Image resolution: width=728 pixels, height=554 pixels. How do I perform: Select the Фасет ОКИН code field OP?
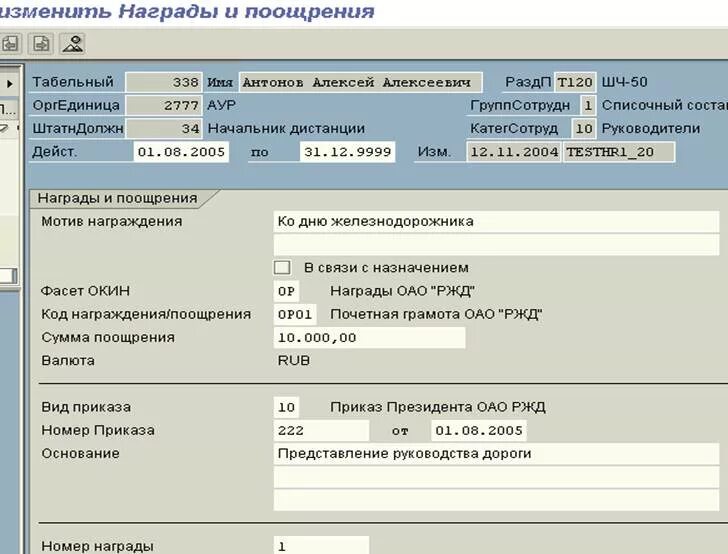point(286,291)
